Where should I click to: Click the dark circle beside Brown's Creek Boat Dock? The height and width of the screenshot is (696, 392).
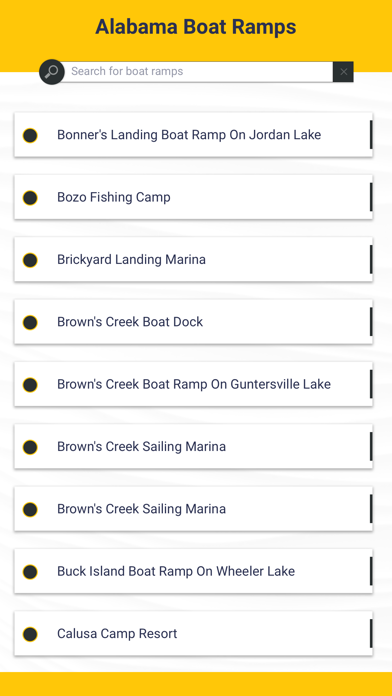point(30,322)
